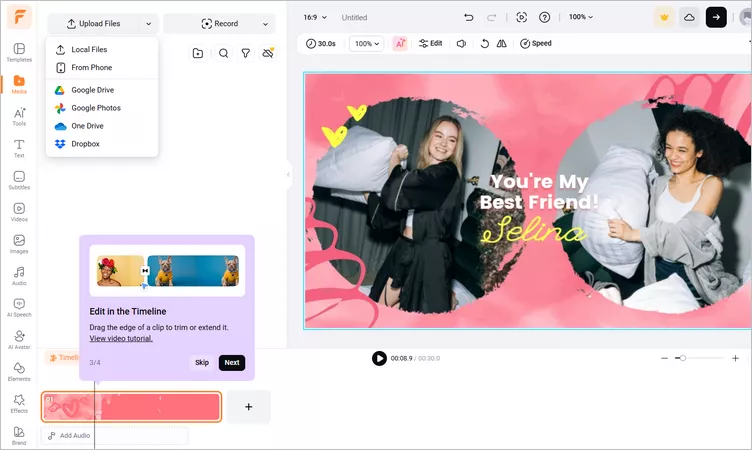The width and height of the screenshot is (752, 450).
Task: Open the top bar 100% zoom dropdown
Action: (x=581, y=17)
